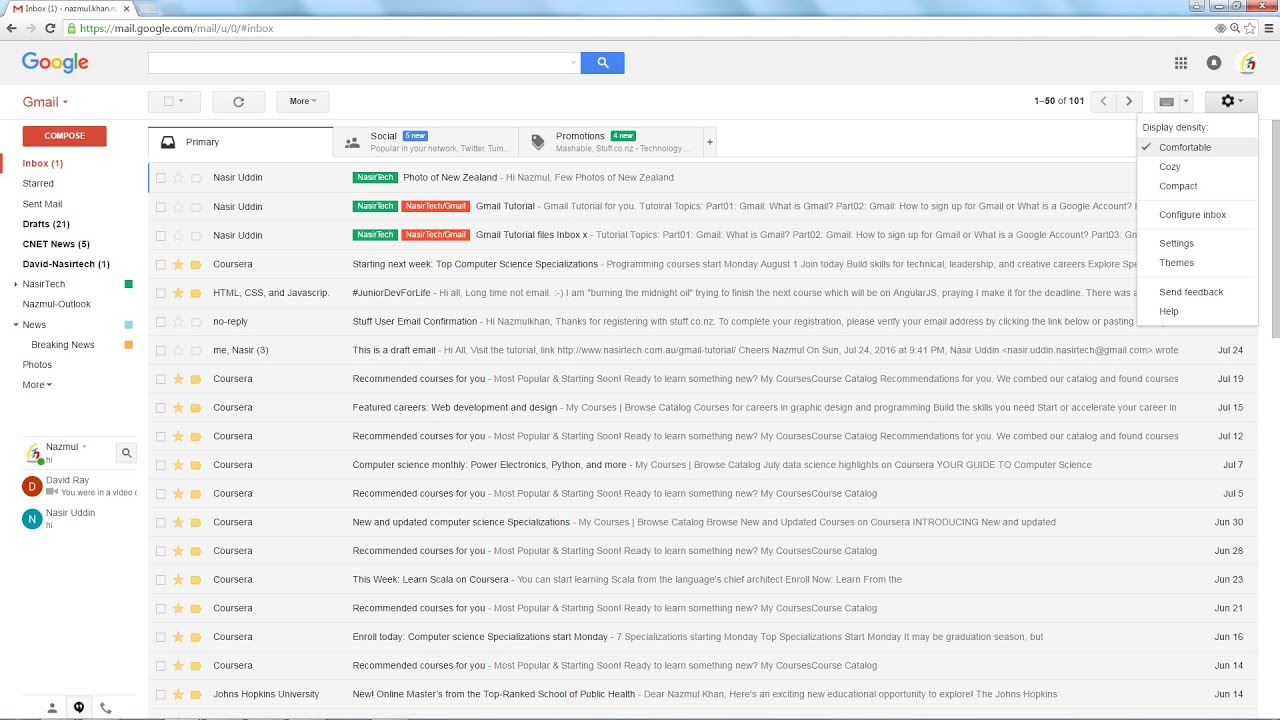Search Hangouts contacts magnifier icon

(x=127, y=453)
